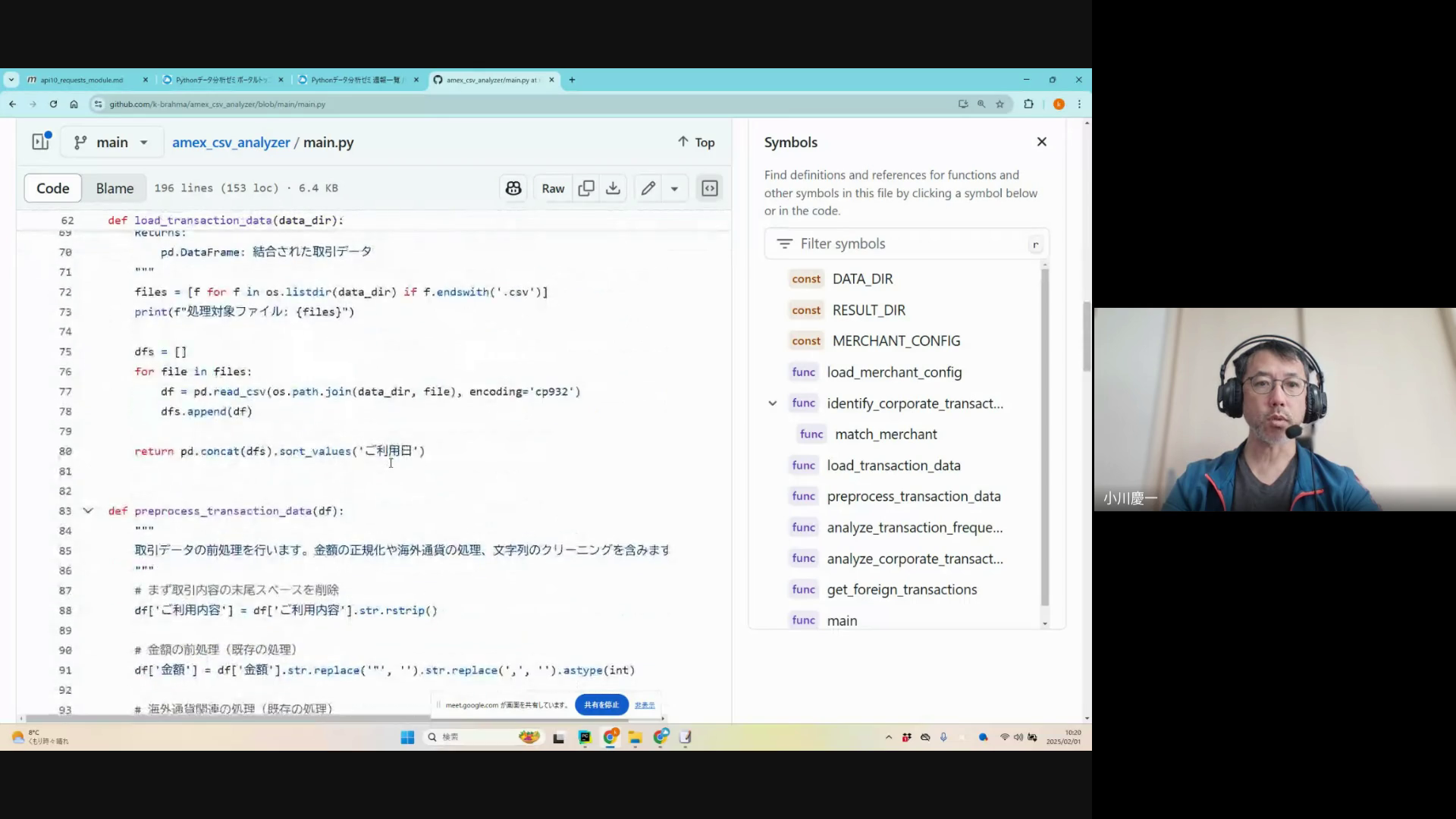Viewport: 1456px width, 819px height.
Task: Collapse identify_corporate_transact symbol tree
Action: 772,403
